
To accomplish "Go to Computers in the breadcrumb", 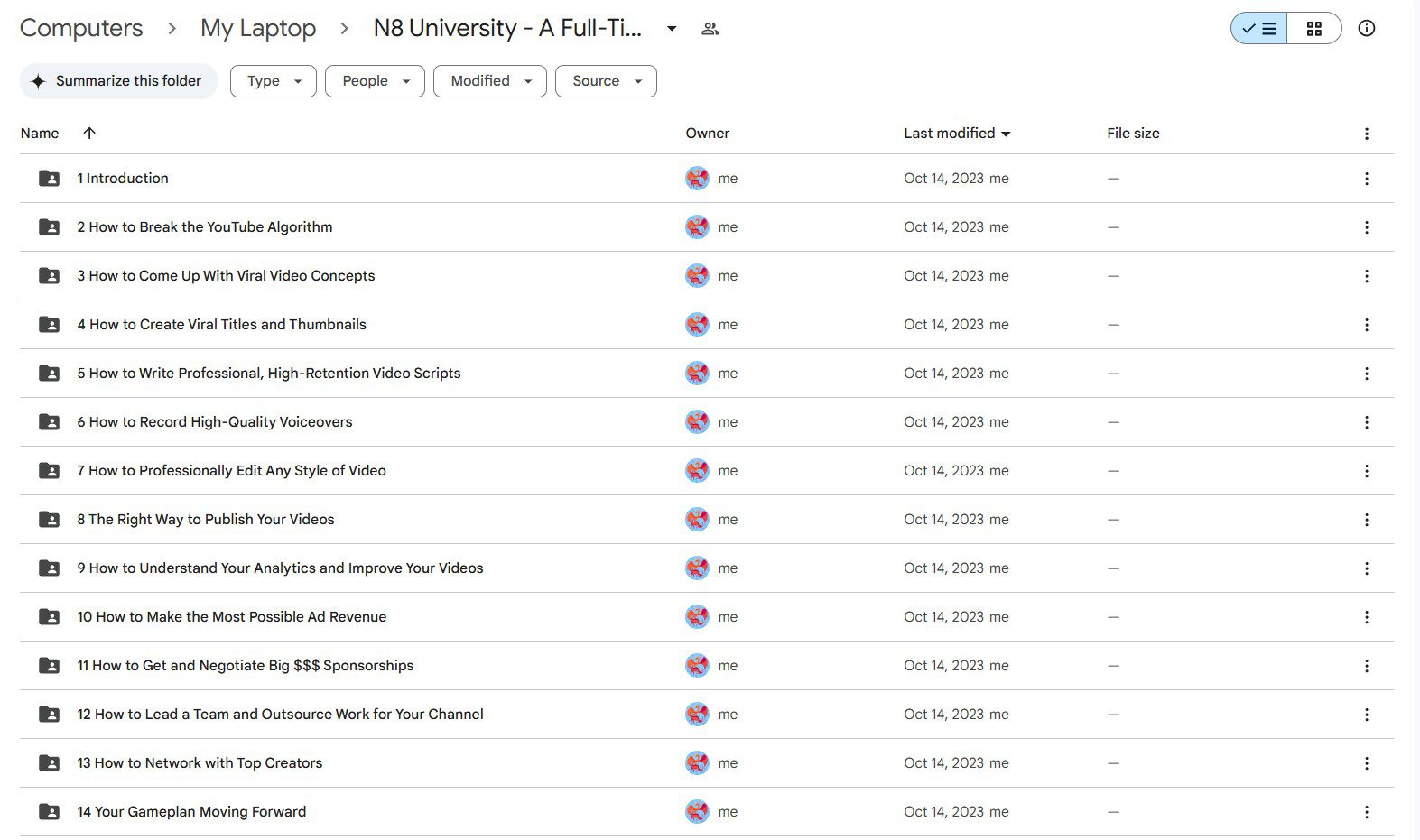I will click(x=81, y=29).
